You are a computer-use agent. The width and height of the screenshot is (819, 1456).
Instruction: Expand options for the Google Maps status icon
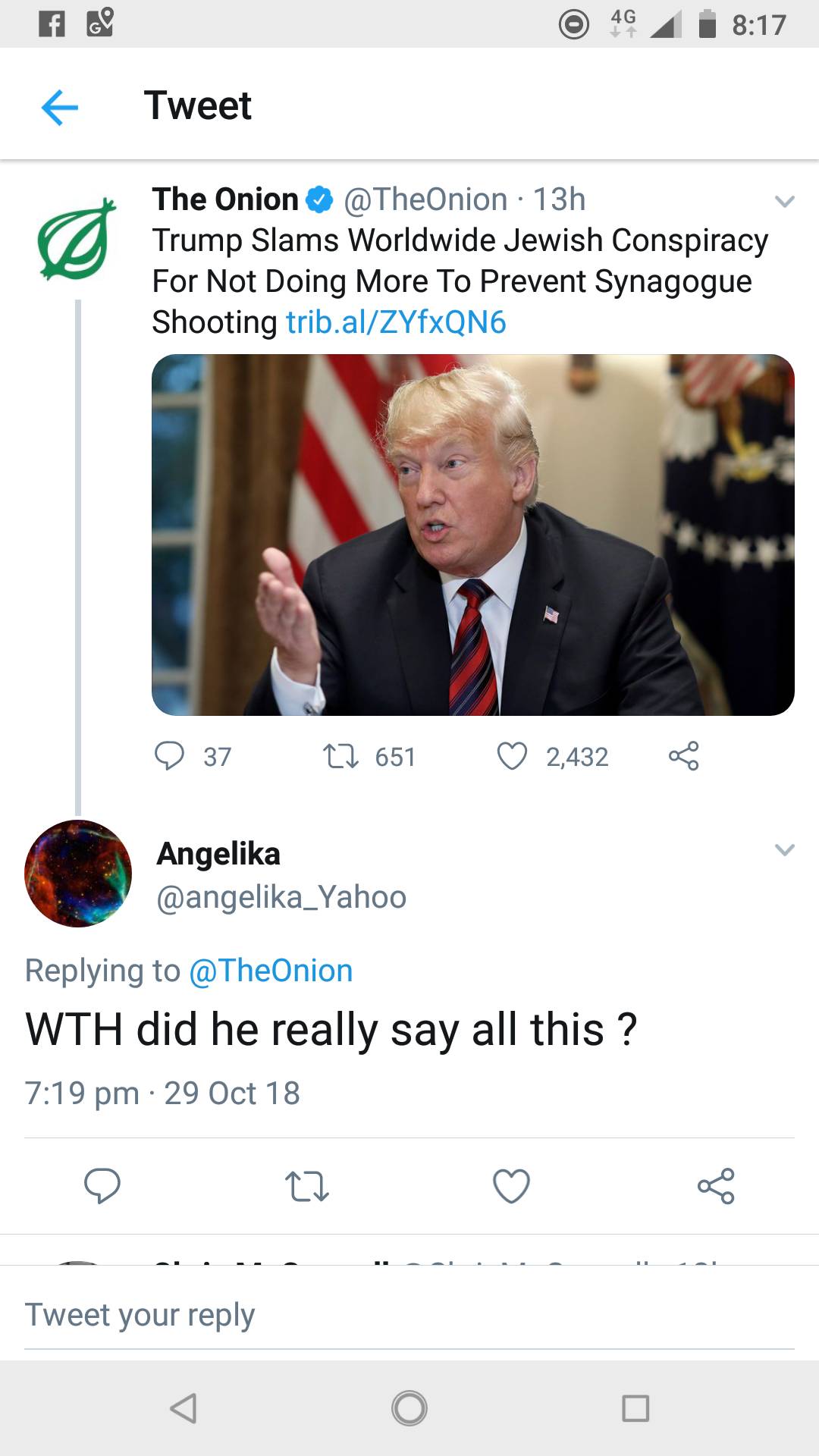coord(99,24)
